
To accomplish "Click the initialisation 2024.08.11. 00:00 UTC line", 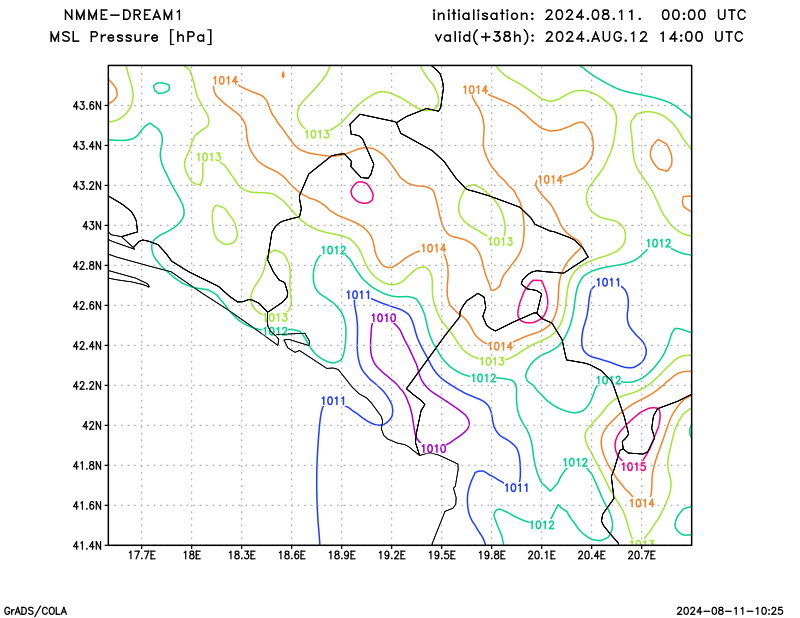I will 589,15.
